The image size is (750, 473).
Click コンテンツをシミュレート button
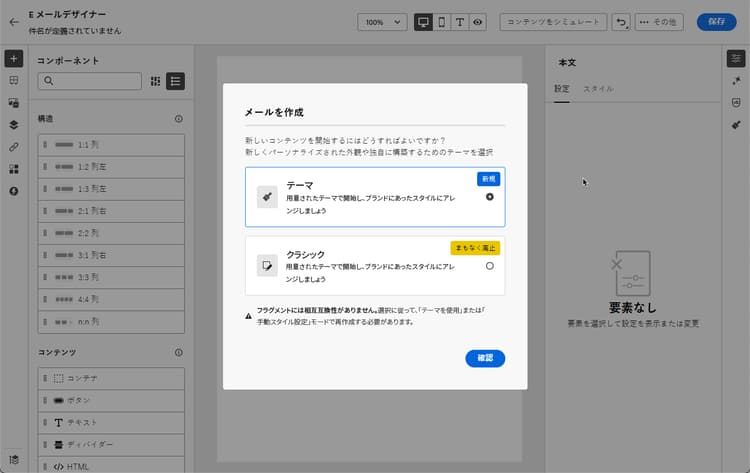tap(553, 22)
